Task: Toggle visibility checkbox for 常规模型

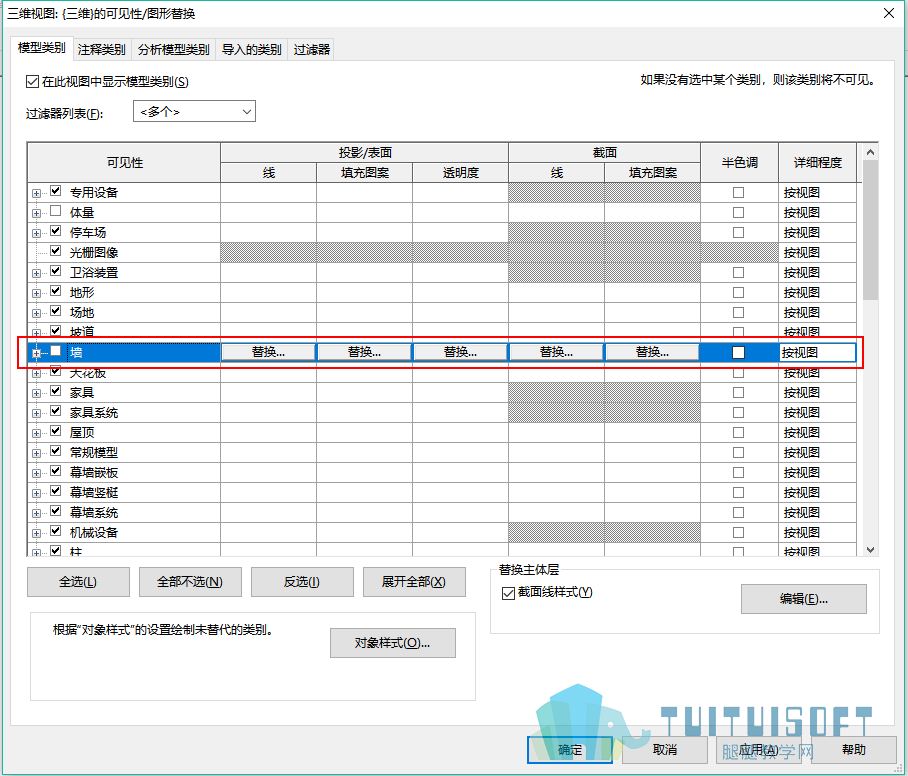Action: 56,451
